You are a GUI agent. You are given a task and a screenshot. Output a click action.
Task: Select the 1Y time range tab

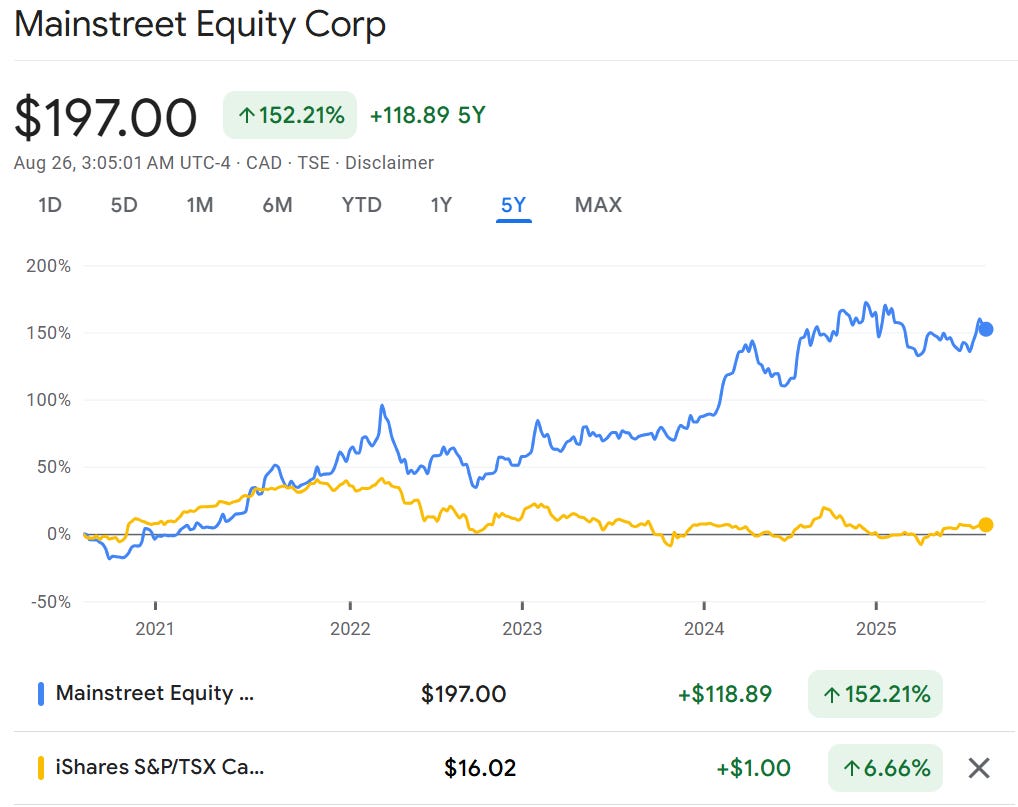(441, 205)
